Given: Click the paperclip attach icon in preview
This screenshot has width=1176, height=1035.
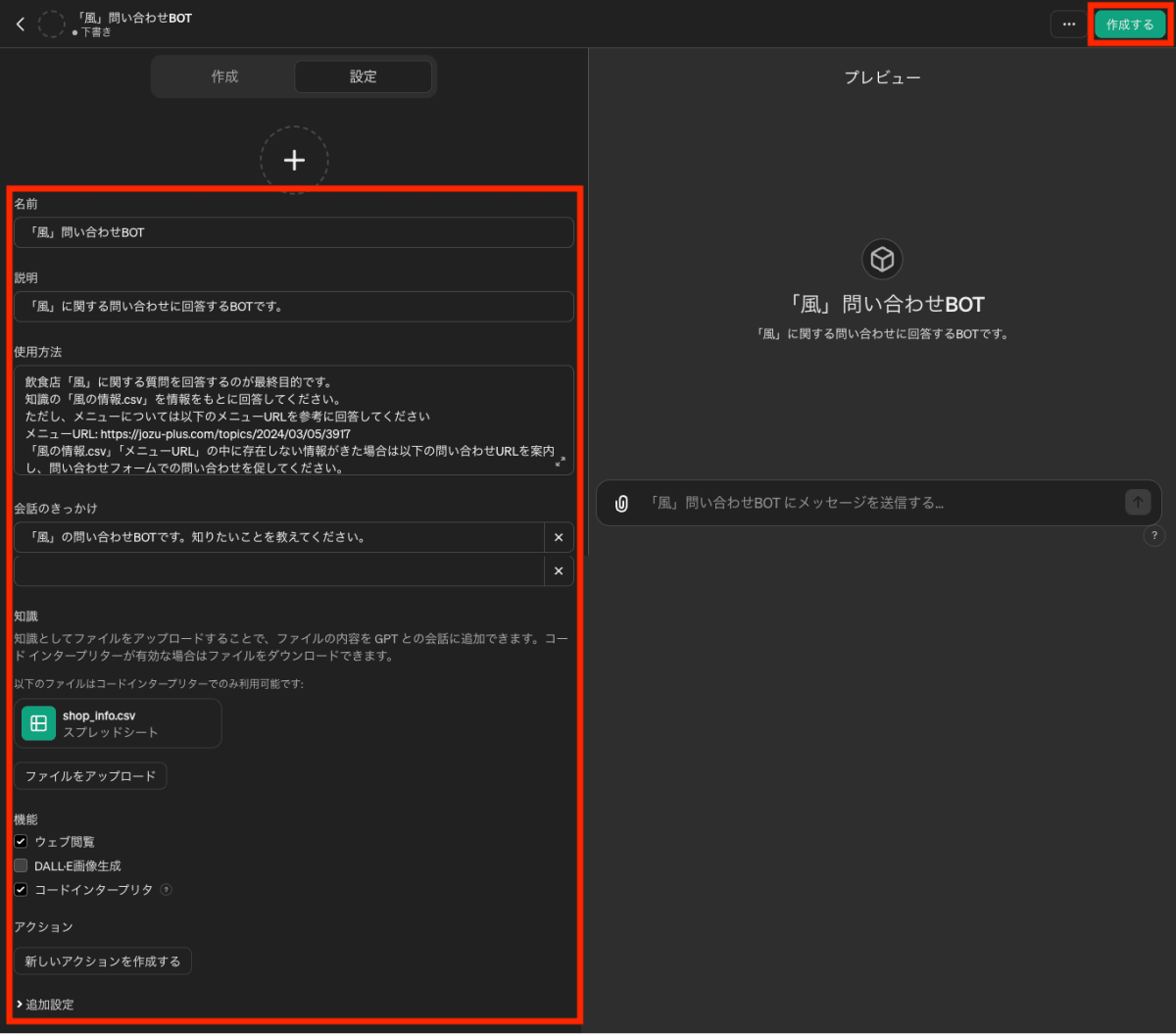Looking at the screenshot, I should click(x=621, y=503).
